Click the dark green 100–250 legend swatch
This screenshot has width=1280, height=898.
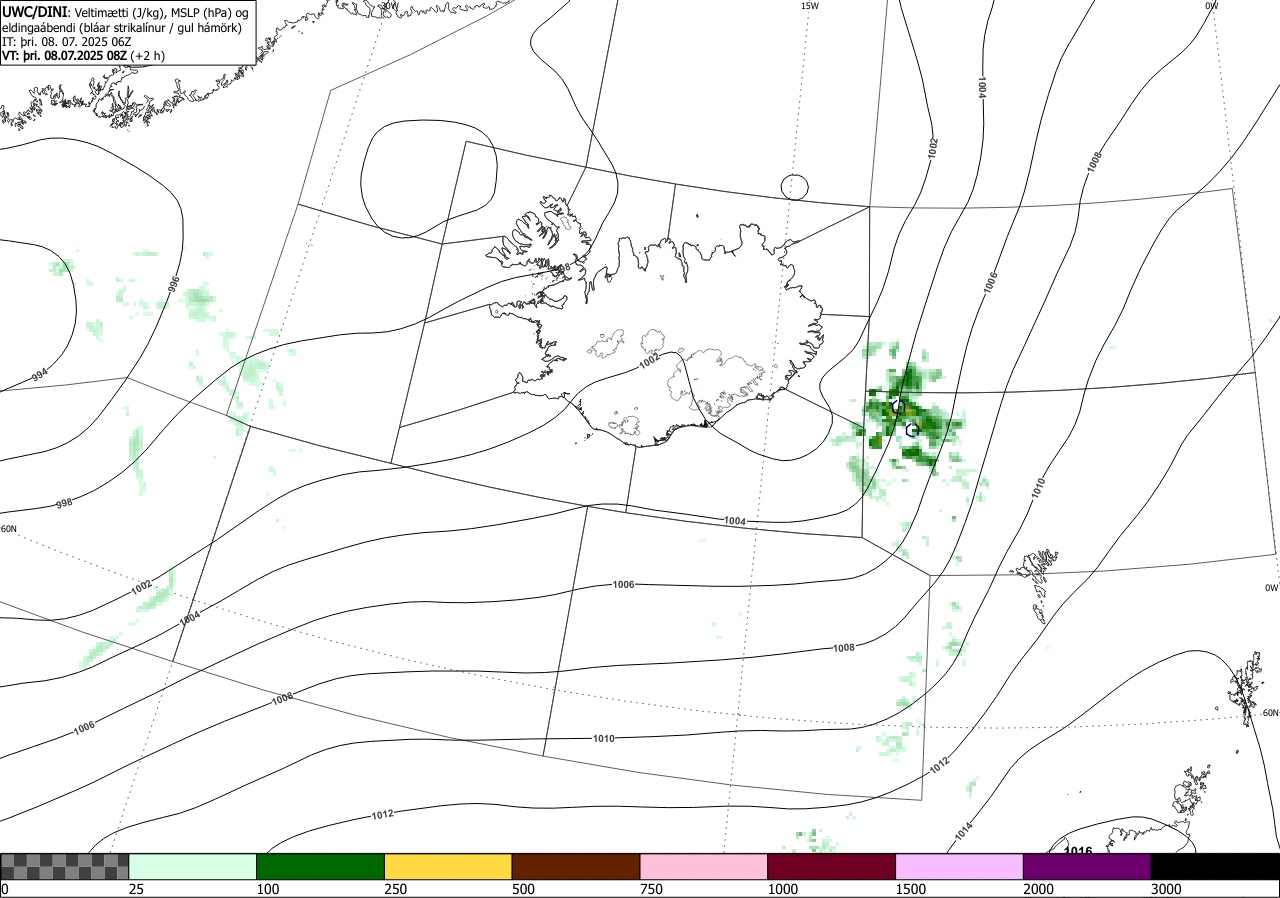(321, 866)
